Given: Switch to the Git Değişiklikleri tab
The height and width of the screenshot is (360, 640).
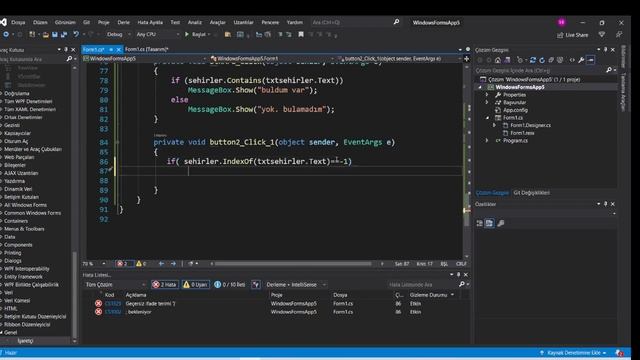Looking at the screenshot, I should point(531,193).
